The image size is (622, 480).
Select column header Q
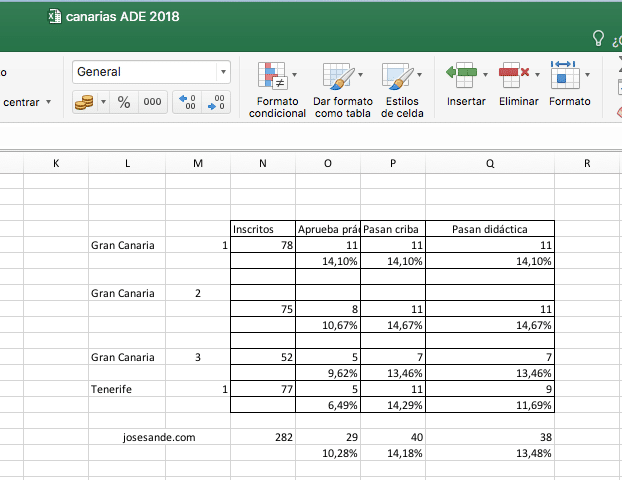click(x=489, y=162)
